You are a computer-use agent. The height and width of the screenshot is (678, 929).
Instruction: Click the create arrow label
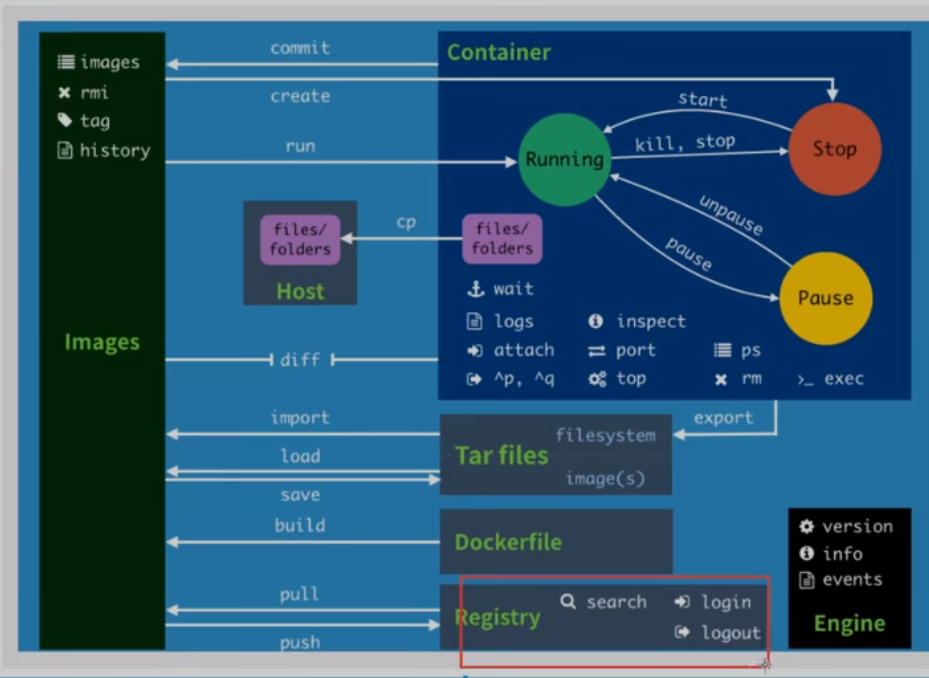tap(300, 96)
